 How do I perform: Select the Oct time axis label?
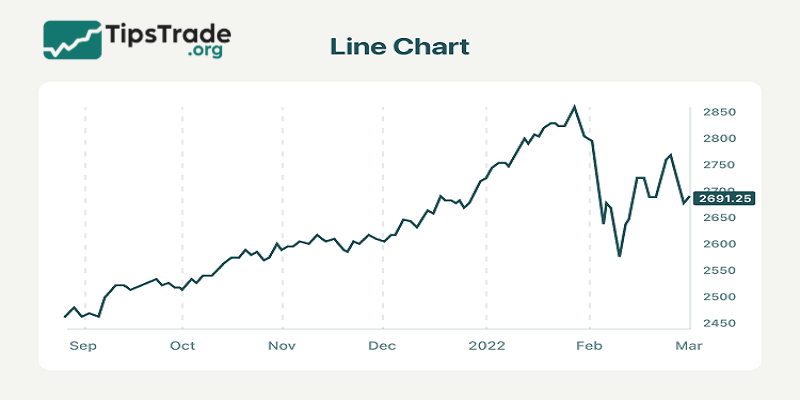point(182,346)
